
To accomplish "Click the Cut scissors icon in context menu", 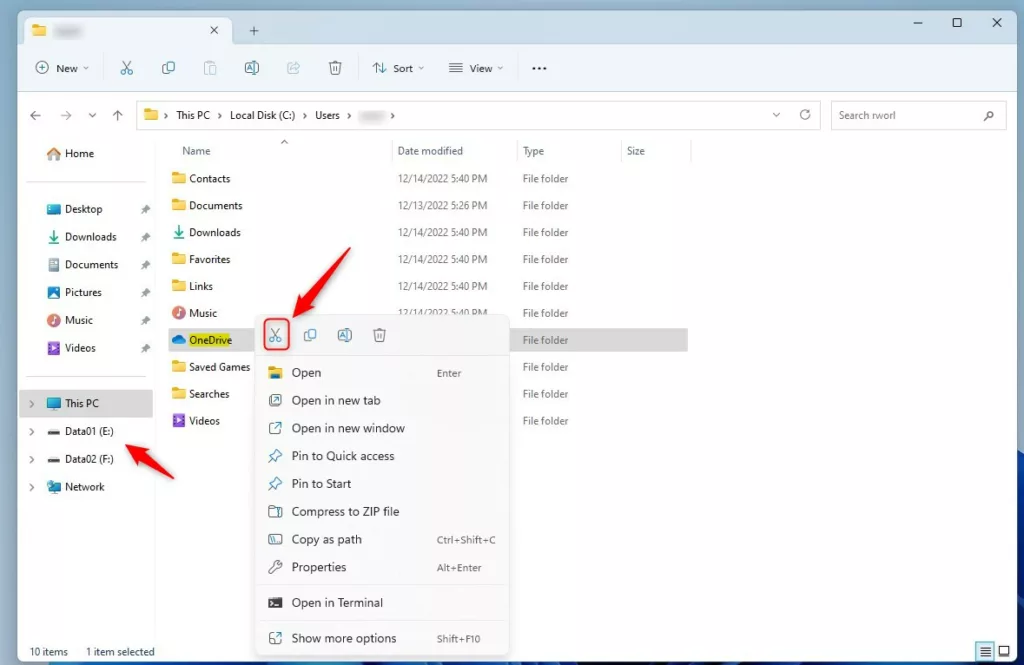I will [x=276, y=336].
